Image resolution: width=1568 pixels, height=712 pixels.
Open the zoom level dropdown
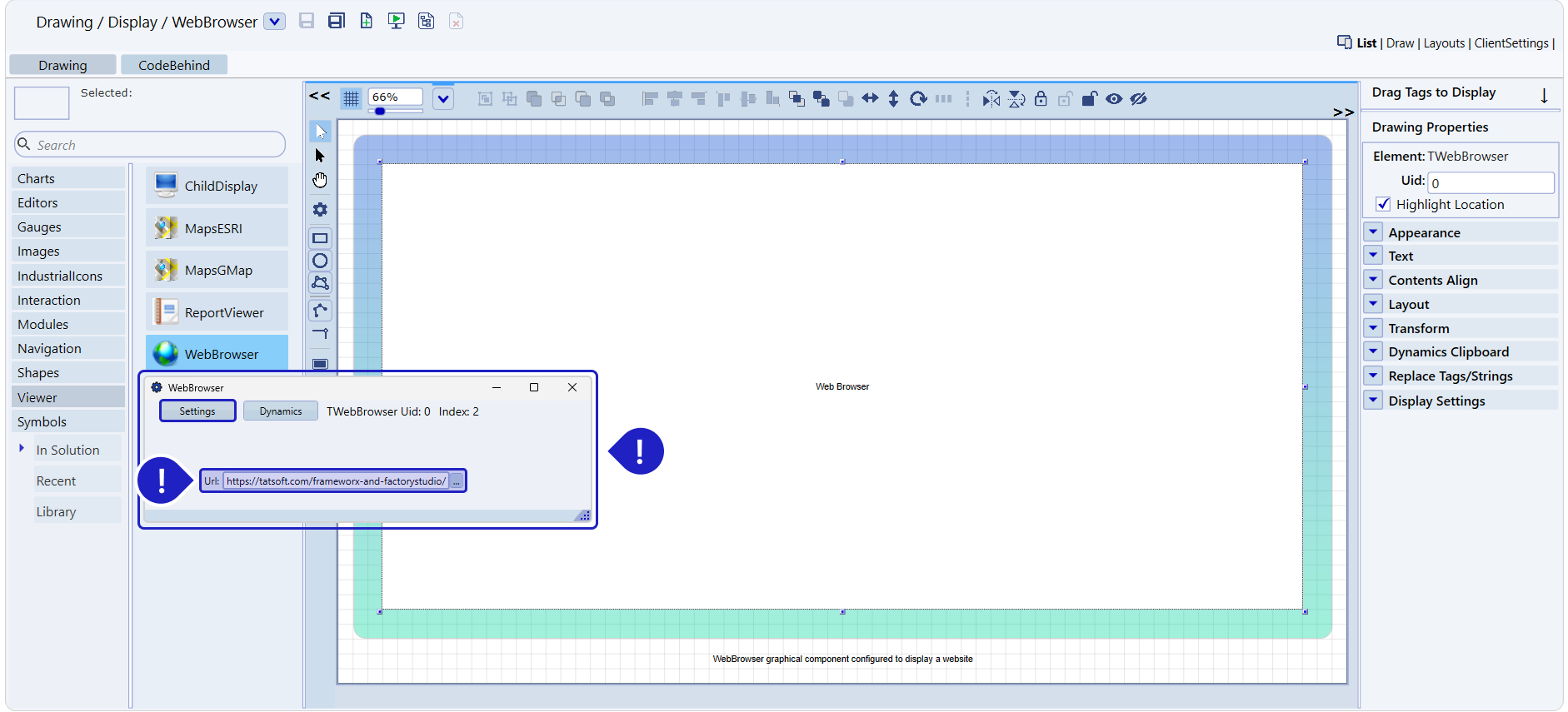[443, 99]
